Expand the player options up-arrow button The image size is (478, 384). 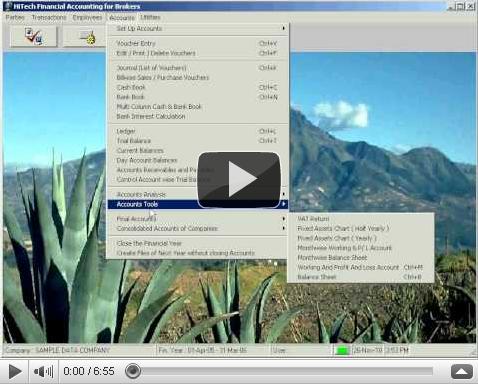(462, 371)
